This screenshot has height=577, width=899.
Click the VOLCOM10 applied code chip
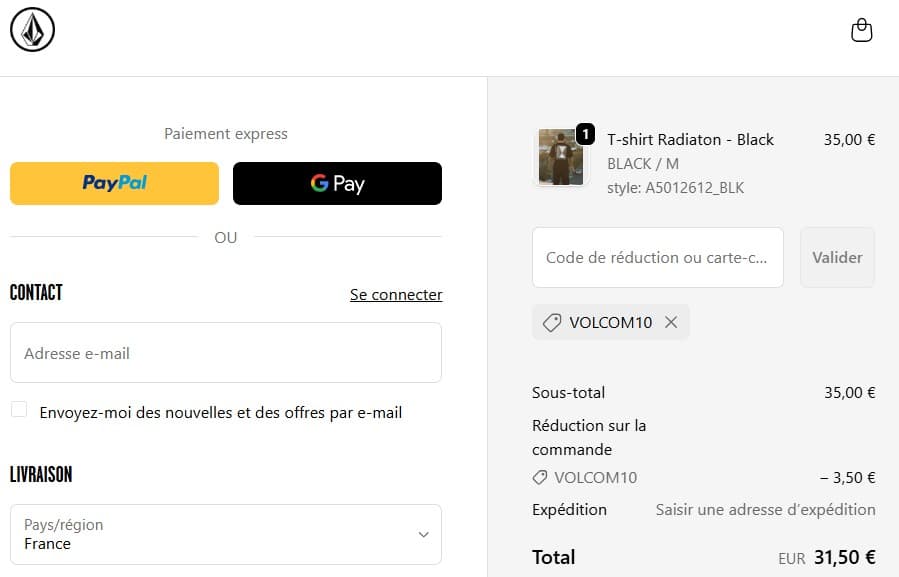pos(608,322)
